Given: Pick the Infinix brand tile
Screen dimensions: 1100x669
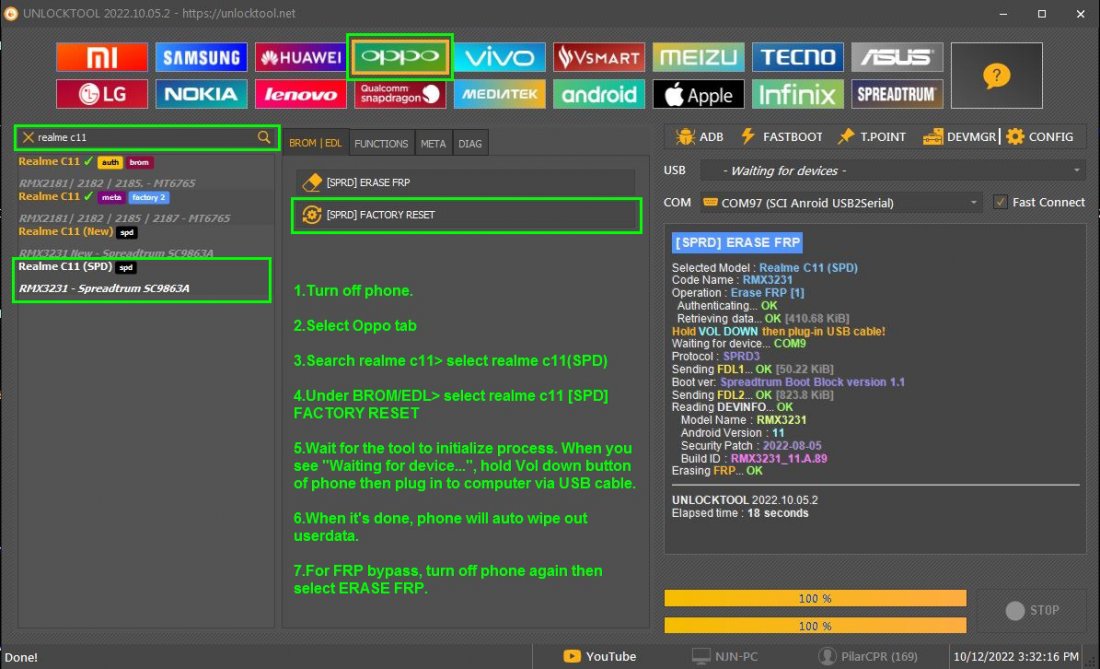Looking at the screenshot, I should 798,94.
